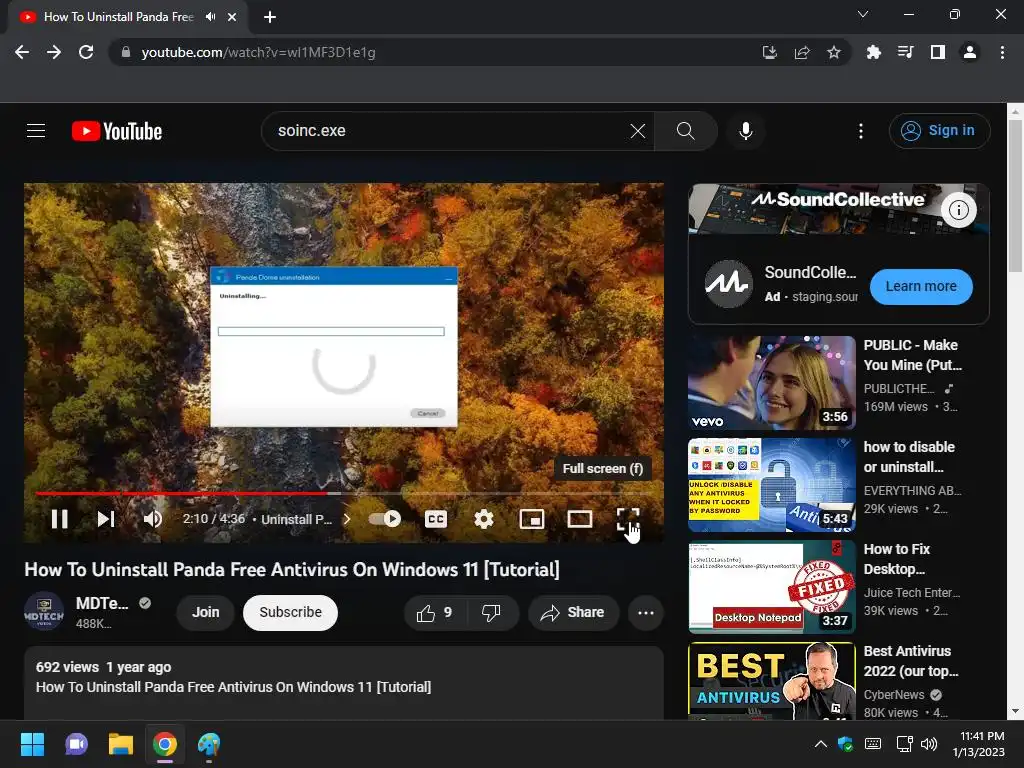
Task: Open the PUBLIC Make You Mine thumbnail
Action: [x=772, y=383]
